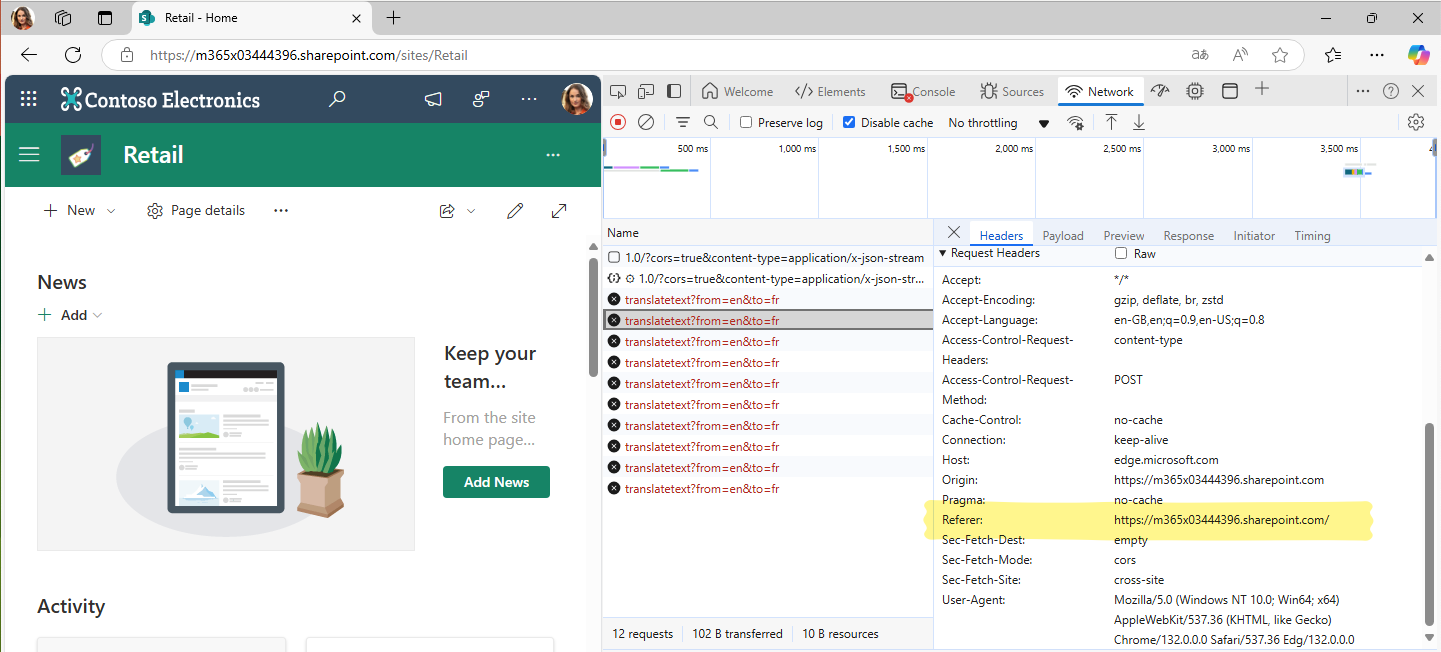Check the 1.0/?cors=true request row checkbox
This screenshot has height=652, width=1441.
[614, 257]
